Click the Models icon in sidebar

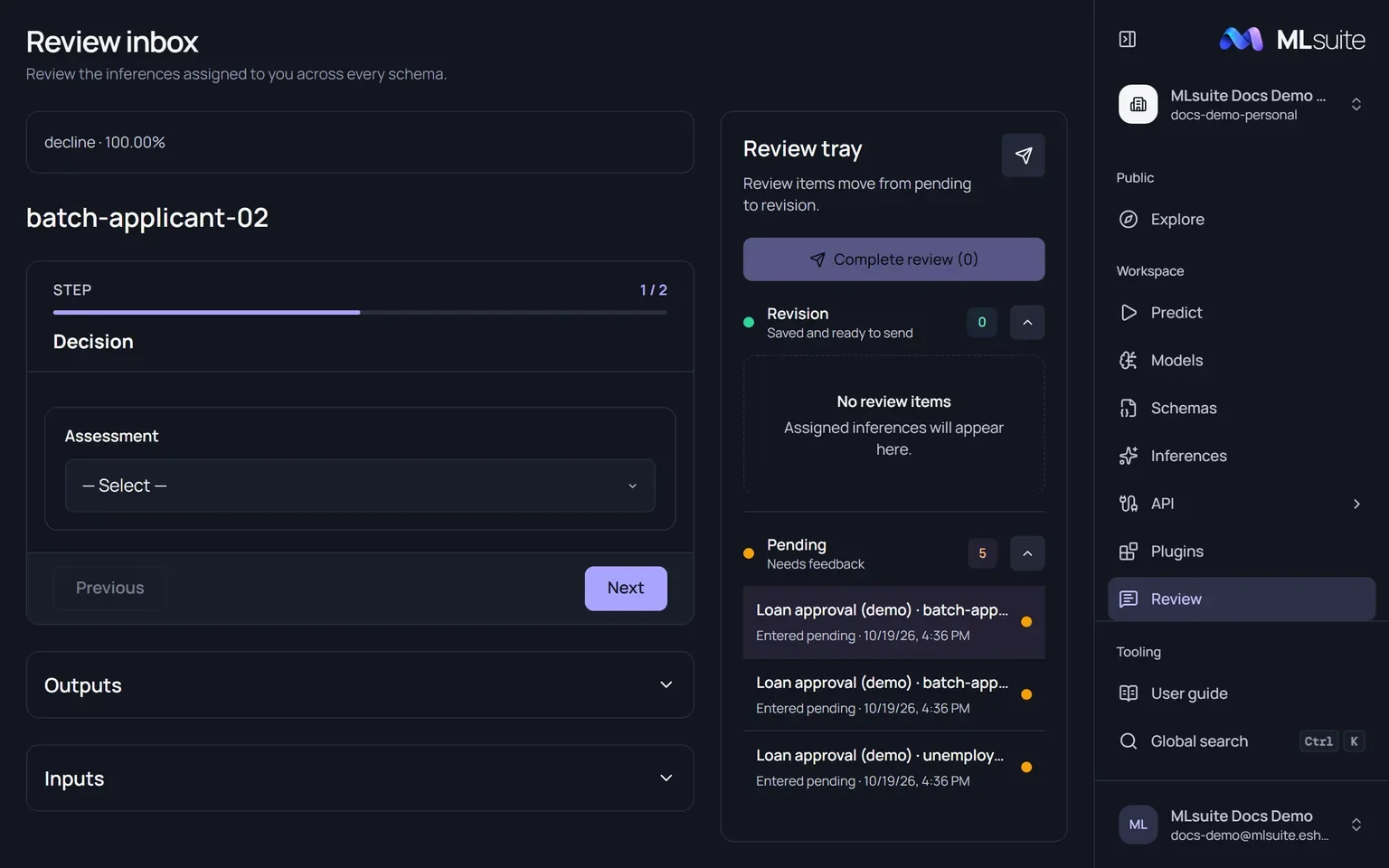point(1129,360)
